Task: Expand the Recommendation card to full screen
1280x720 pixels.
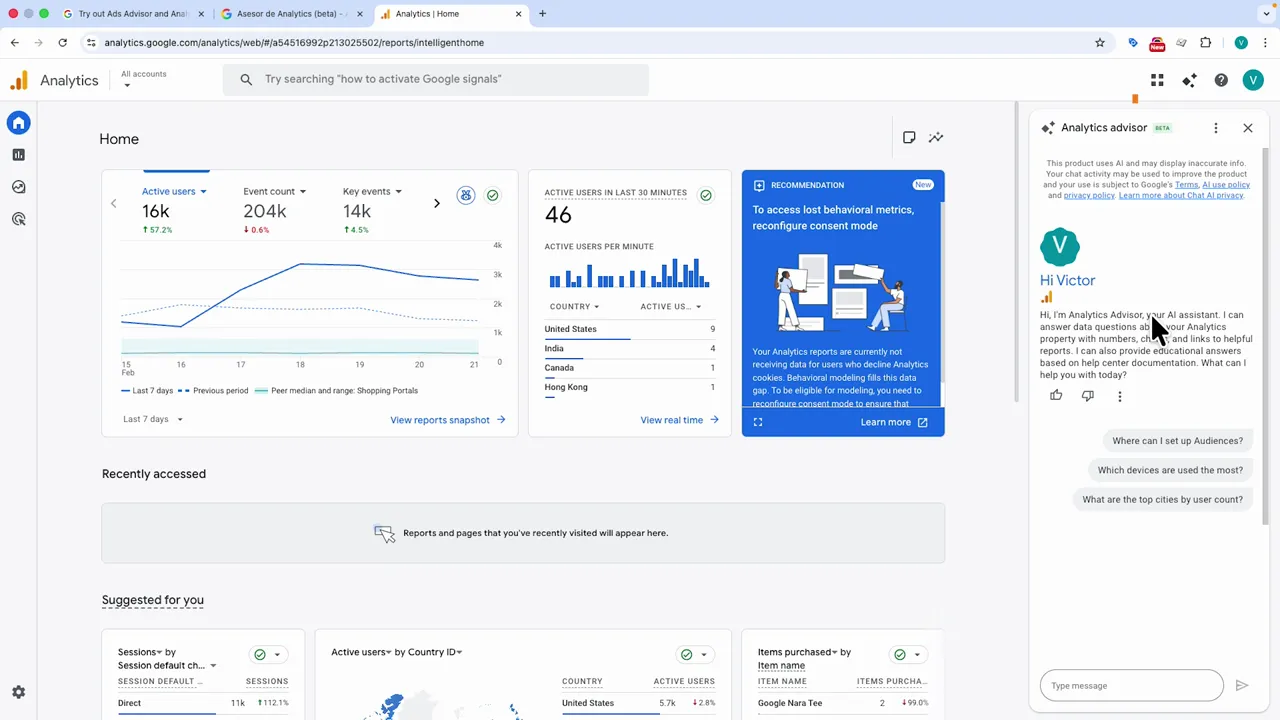Action: tap(758, 422)
